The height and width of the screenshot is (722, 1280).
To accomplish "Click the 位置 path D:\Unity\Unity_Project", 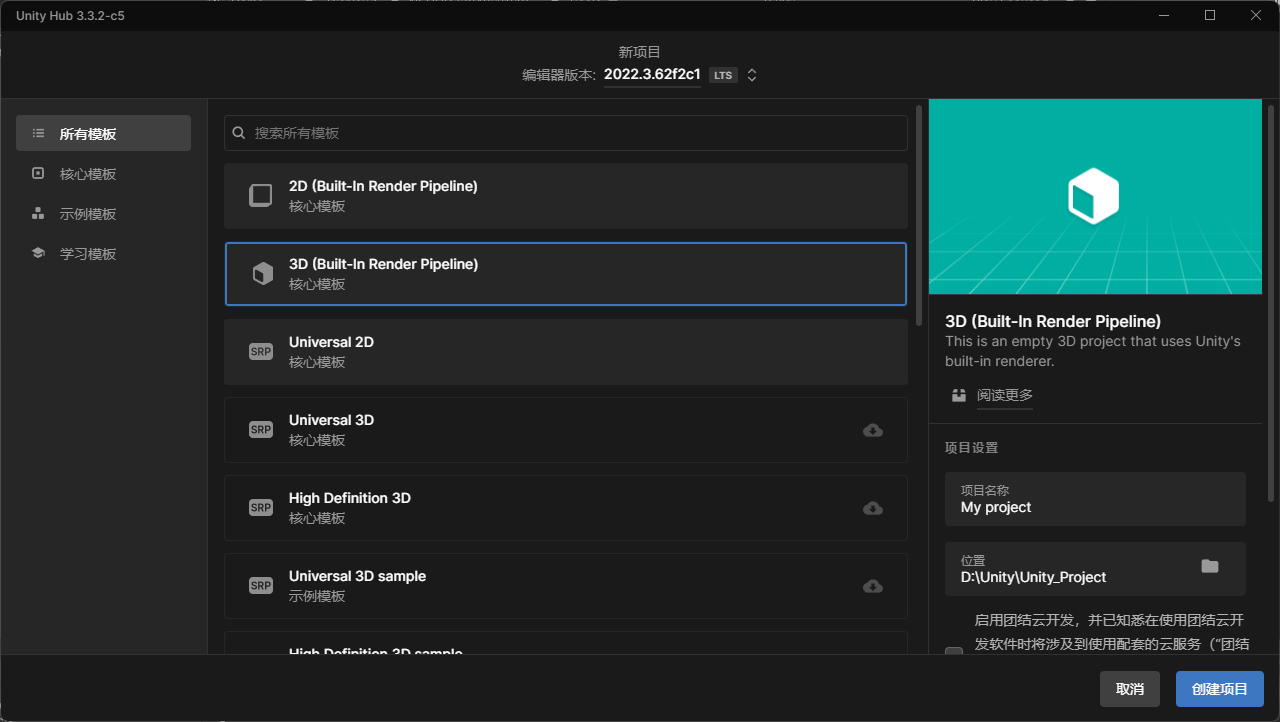I will click(x=1034, y=577).
